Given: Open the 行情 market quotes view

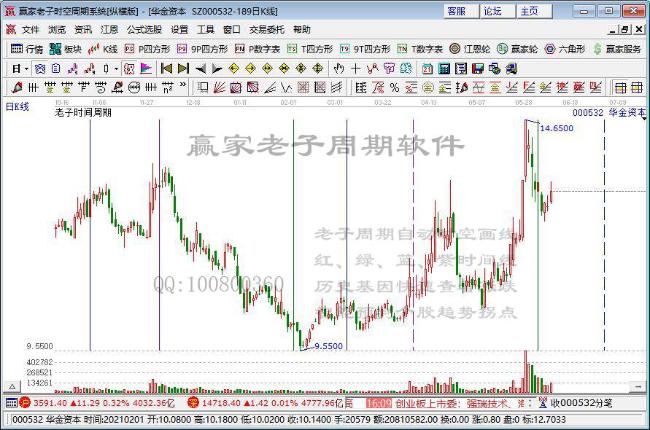Looking at the screenshot, I should coord(27,49).
